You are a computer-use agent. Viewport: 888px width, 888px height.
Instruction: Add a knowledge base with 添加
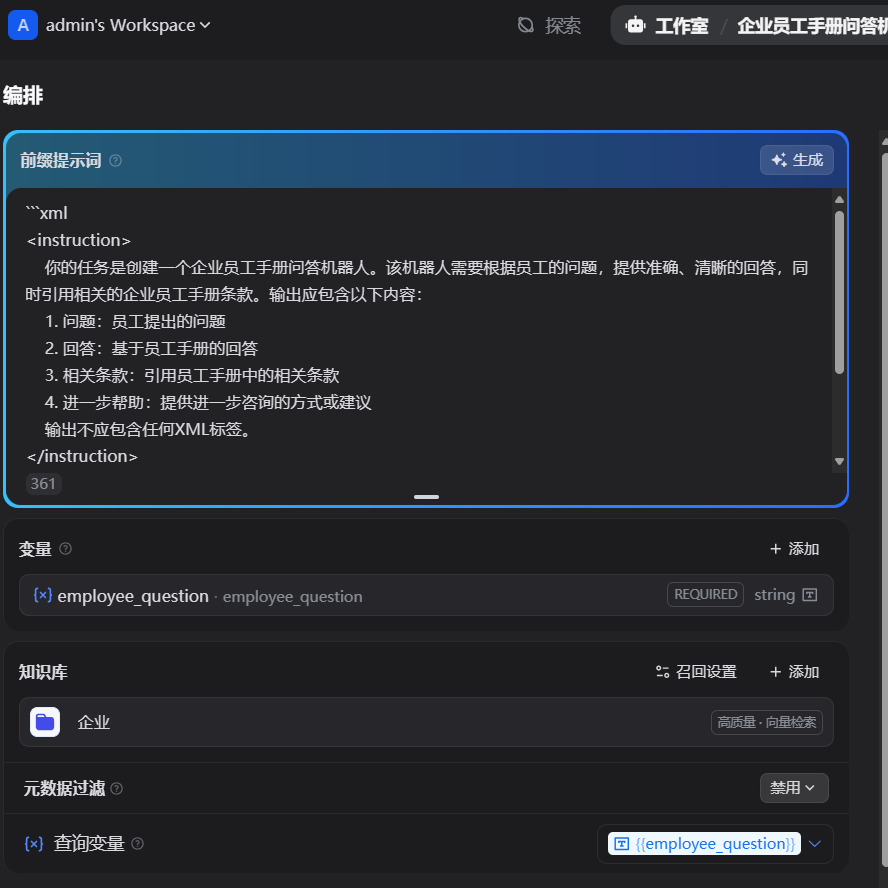tap(795, 672)
